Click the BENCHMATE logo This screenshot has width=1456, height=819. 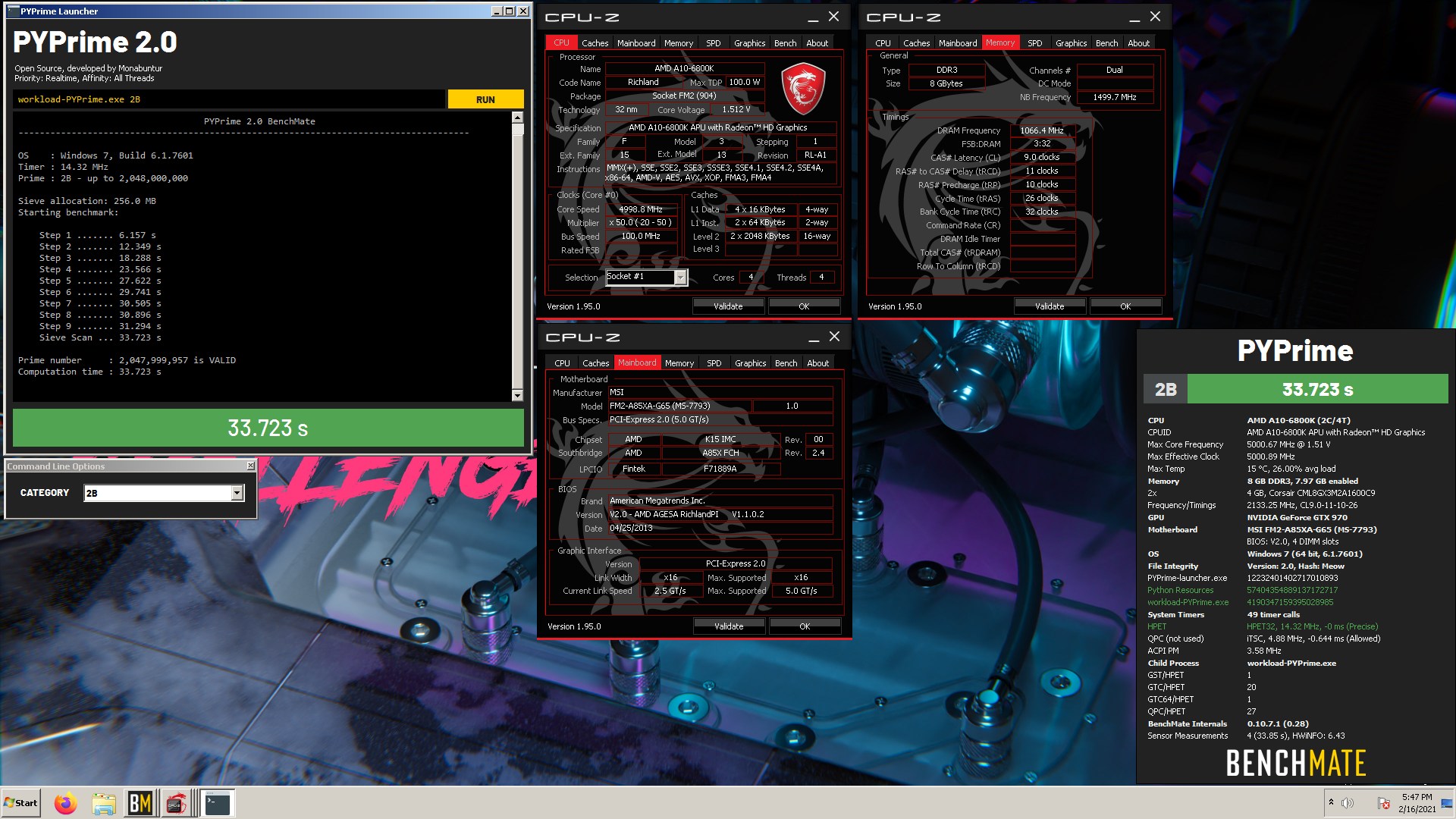click(x=1295, y=764)
